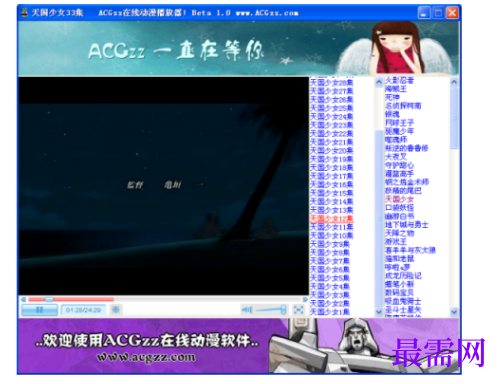This screenshot has width=504, height=384.
Task: Select 哆啦a梦 in the anime list
Action: (x=398, y=267)
